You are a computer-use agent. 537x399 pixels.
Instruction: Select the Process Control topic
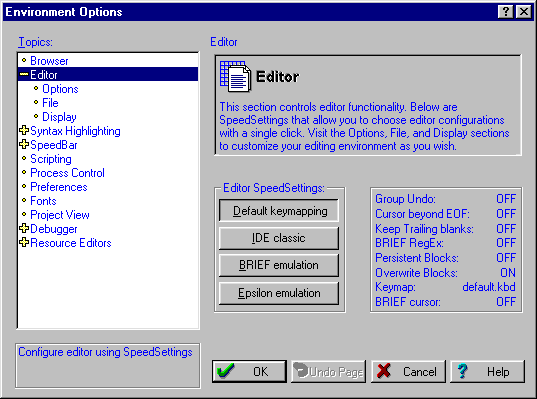pyautogui.click(x=67, y=173)
